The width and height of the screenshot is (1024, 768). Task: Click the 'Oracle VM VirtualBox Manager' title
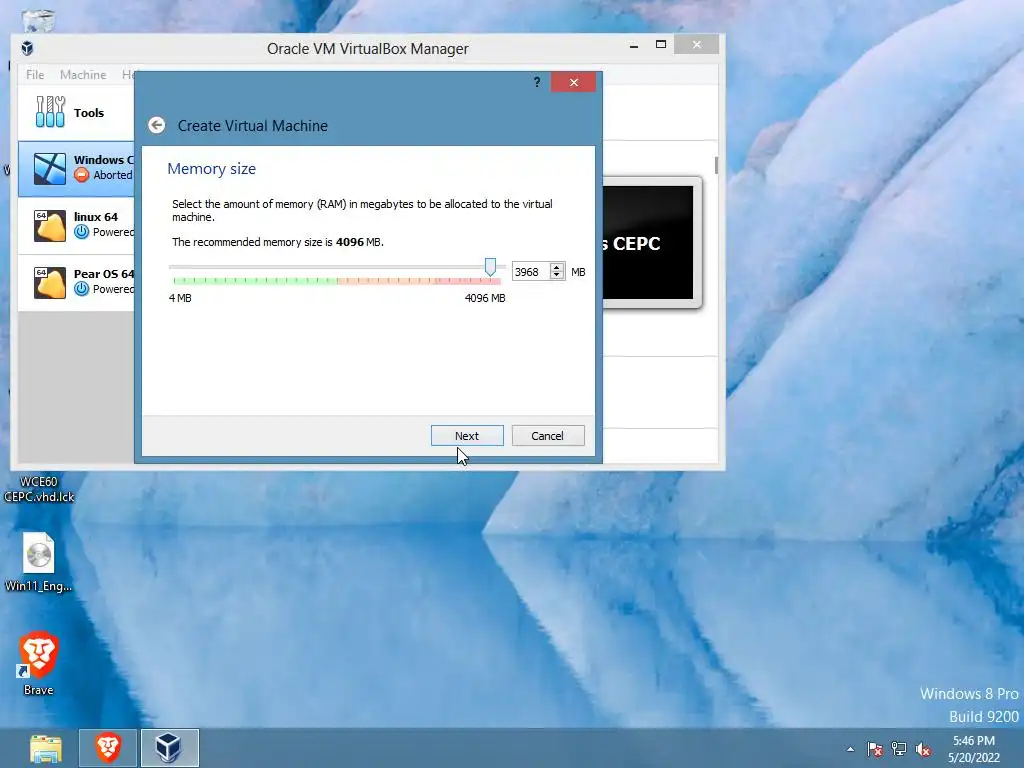[368, 48]
